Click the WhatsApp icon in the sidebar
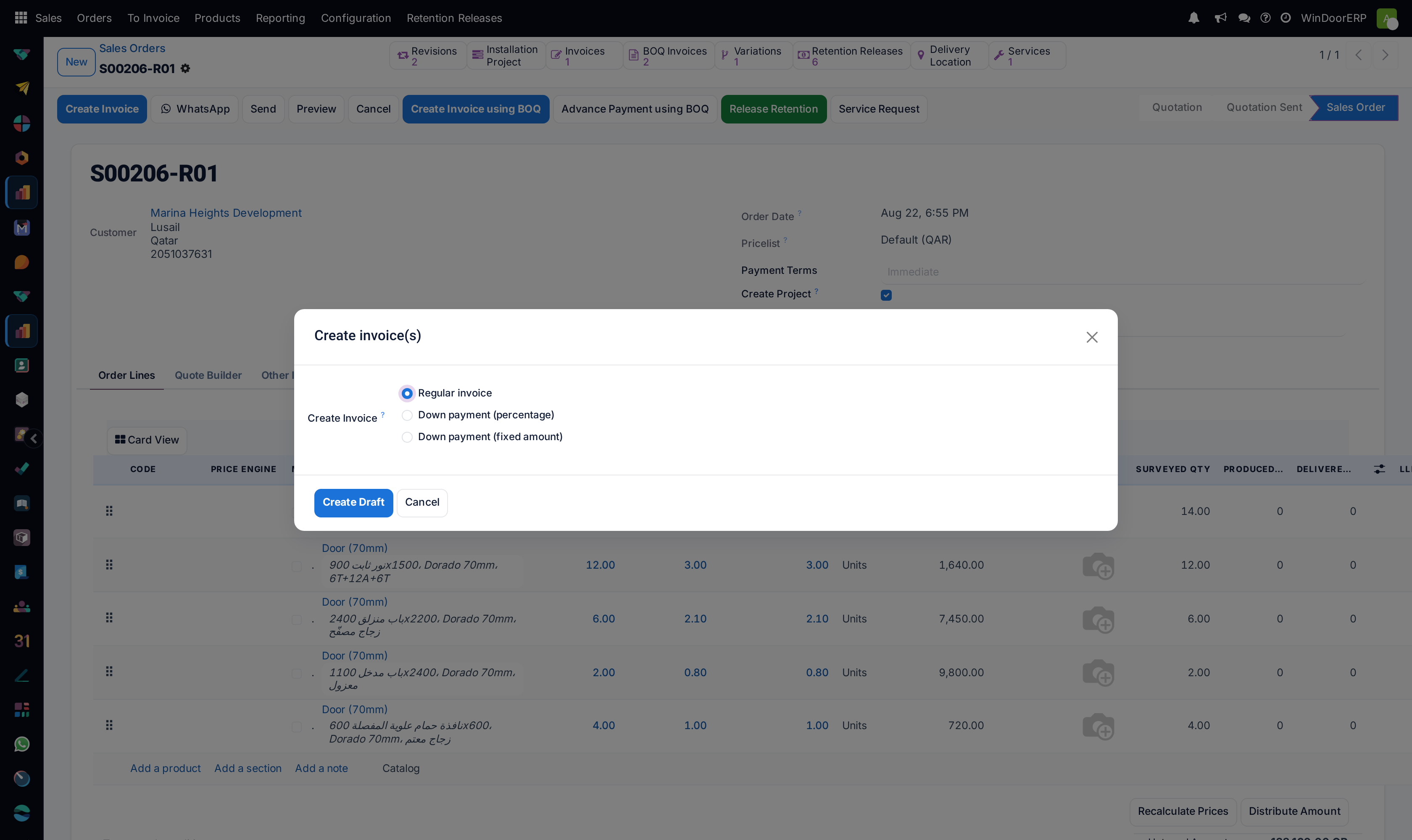The image size is (1412, 840). point(21,744)
